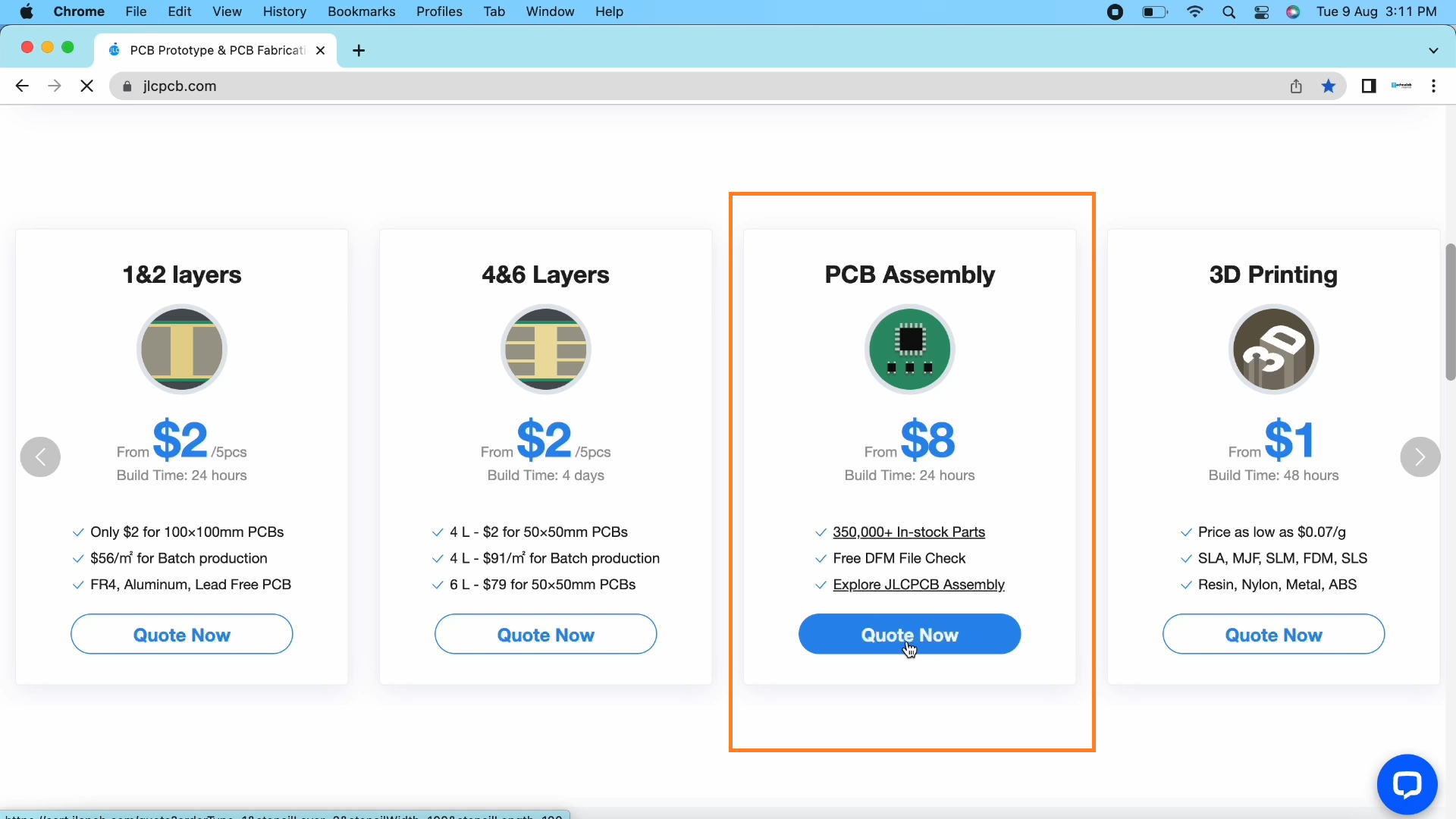The height and width of the screenshot is (819, 1456).
Task: Open 350,000+ In-stock Parts link
Action: 908,532
